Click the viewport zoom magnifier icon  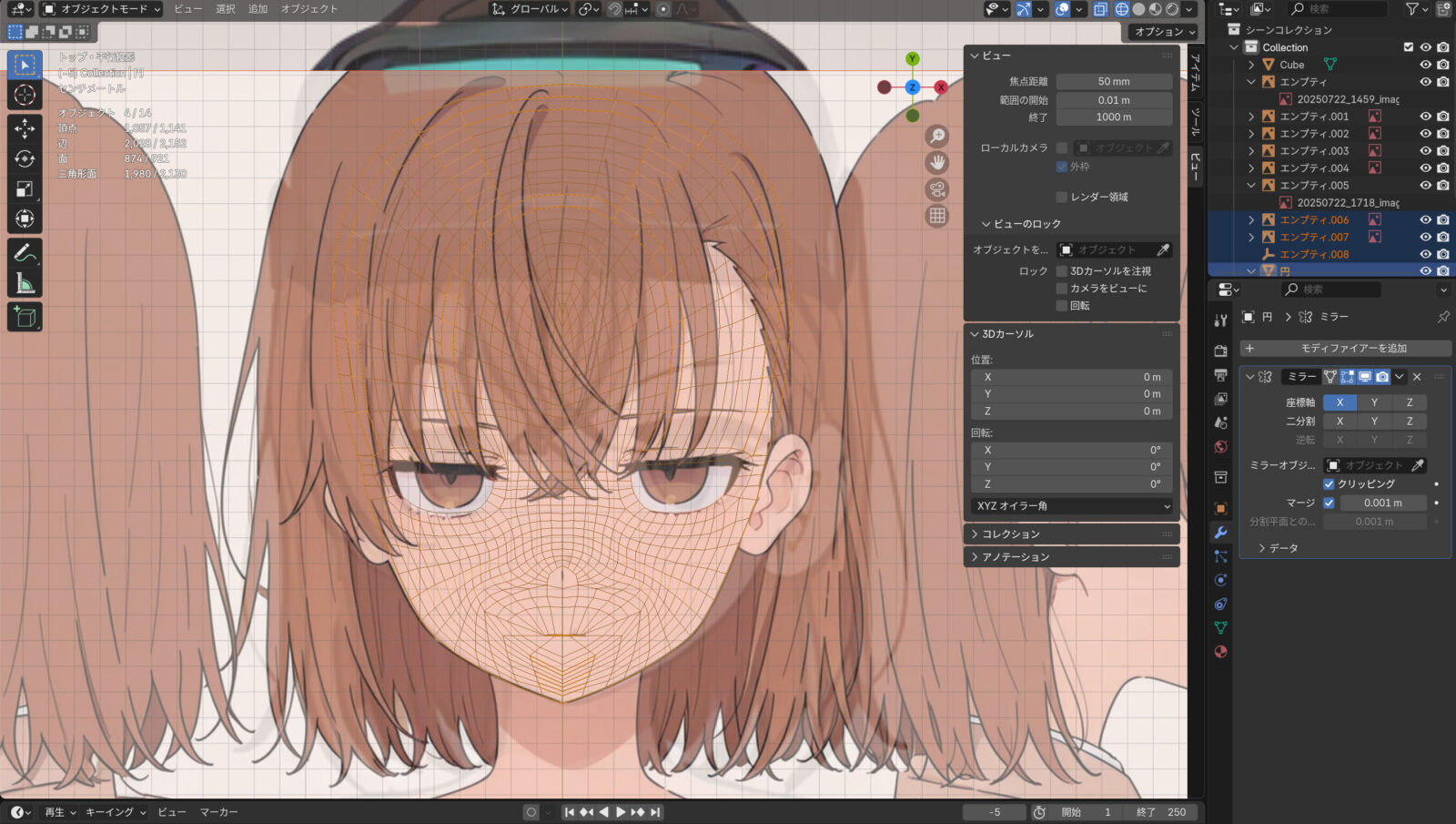tap(936, 137)
